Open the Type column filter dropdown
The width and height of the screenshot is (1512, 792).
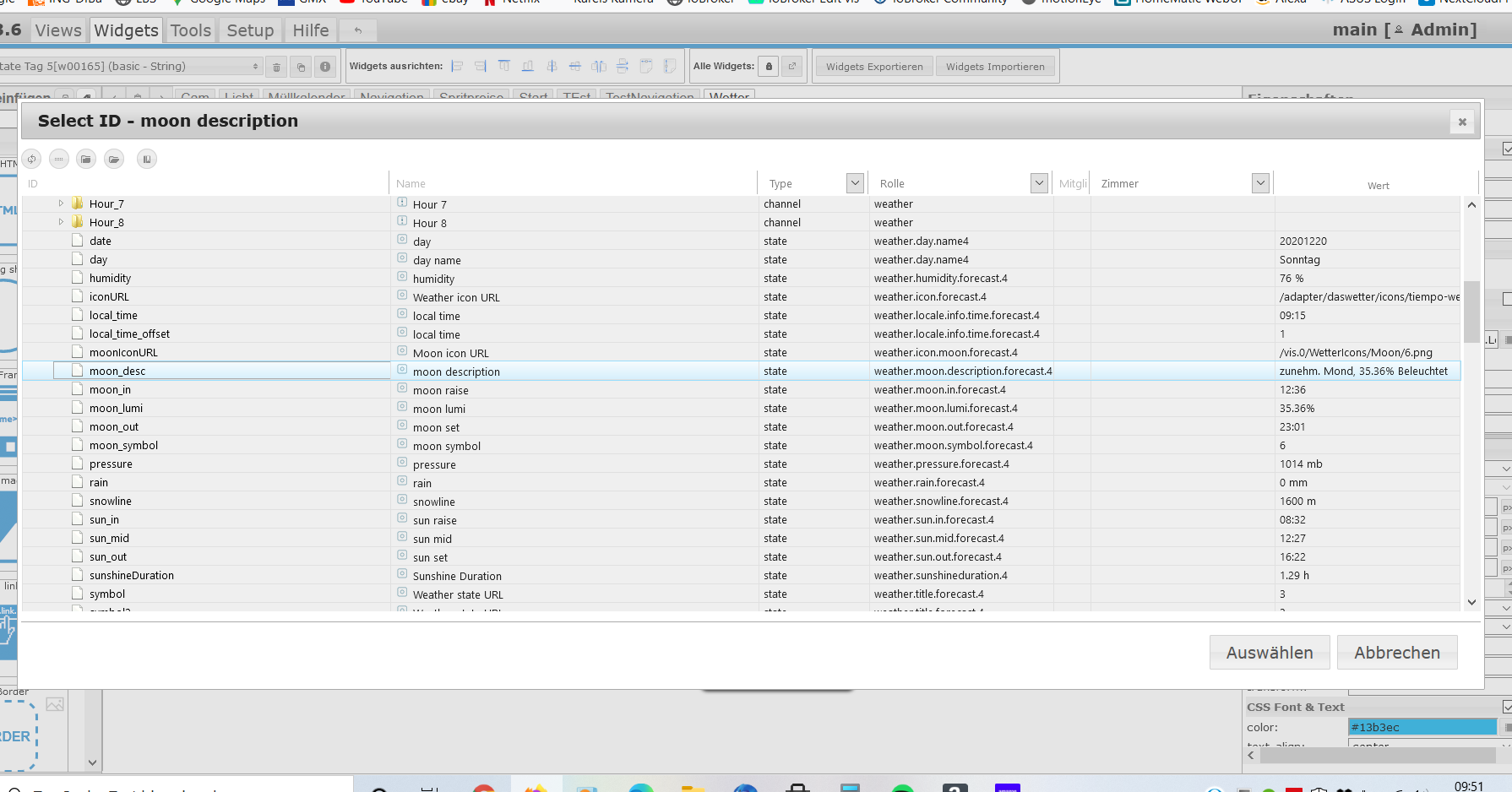point(855,183)
